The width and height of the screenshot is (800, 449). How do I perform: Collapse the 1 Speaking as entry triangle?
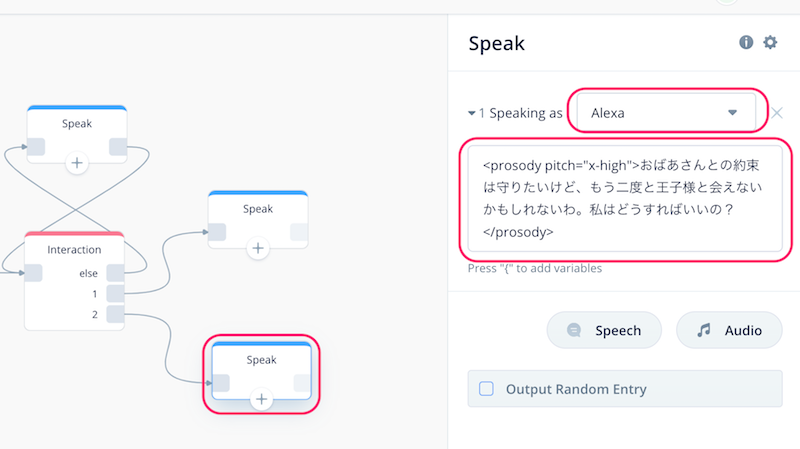[x=471, y=113]
